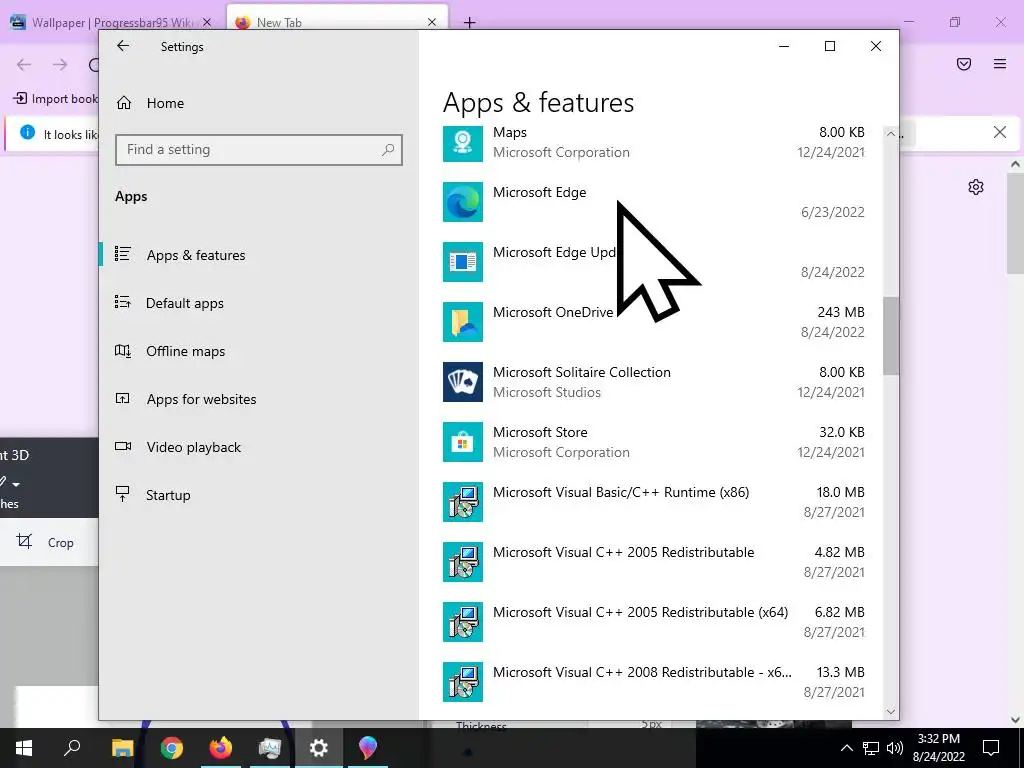Viewport: 1024px width, 768px height.
Task: Select the Microsoft Store entry name
Action: click(540, 432)
